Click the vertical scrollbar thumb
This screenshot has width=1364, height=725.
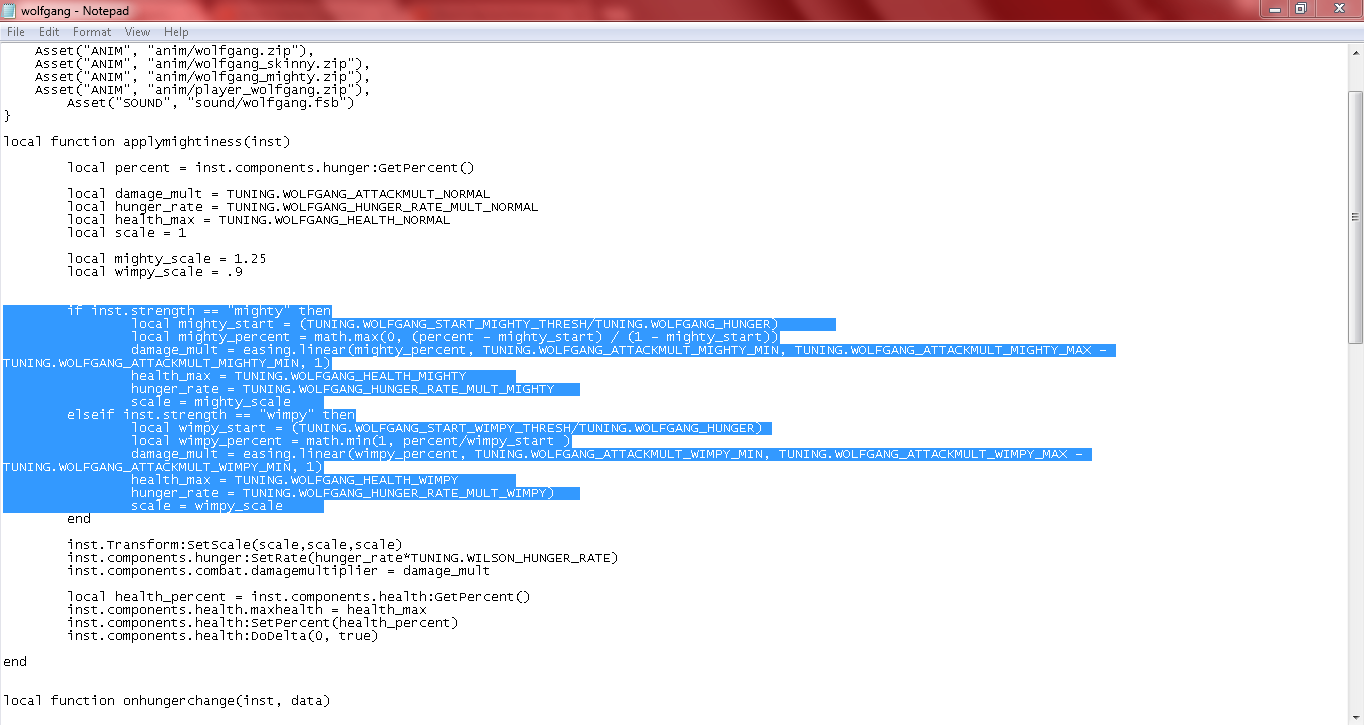[1355, 217]
